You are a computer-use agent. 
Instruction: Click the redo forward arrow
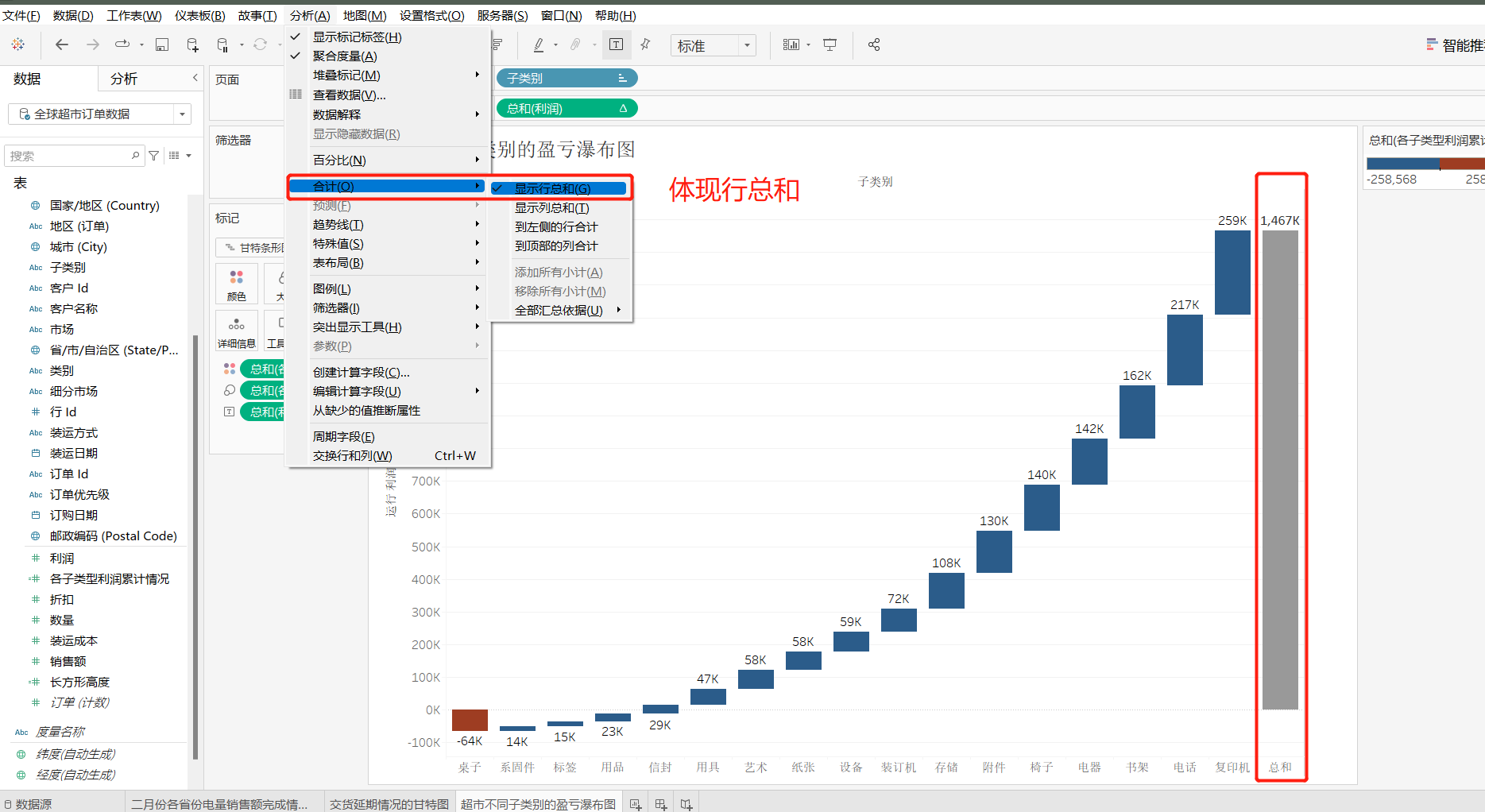pos(93,44)
